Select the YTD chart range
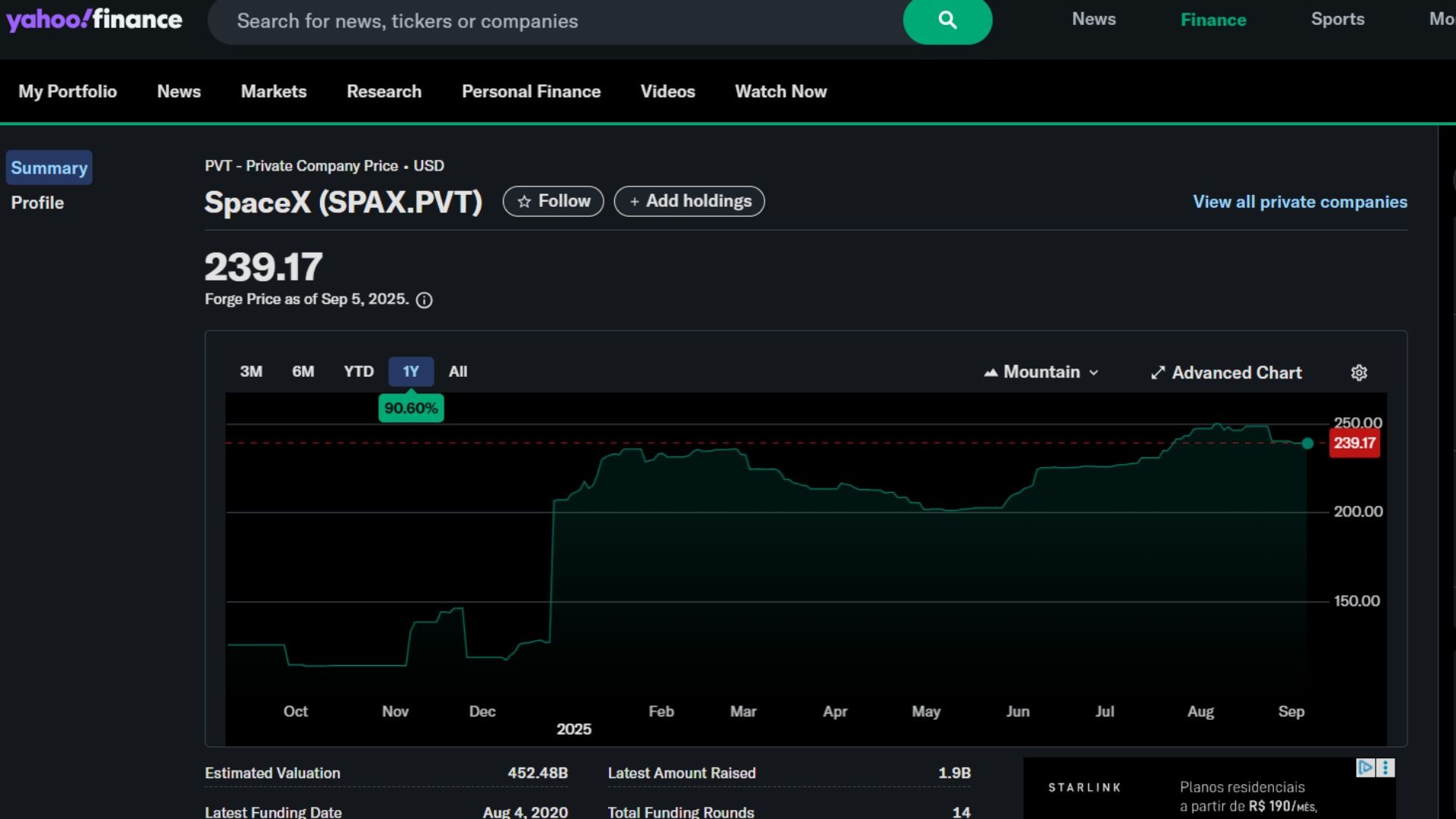 (x=359, y=372)
